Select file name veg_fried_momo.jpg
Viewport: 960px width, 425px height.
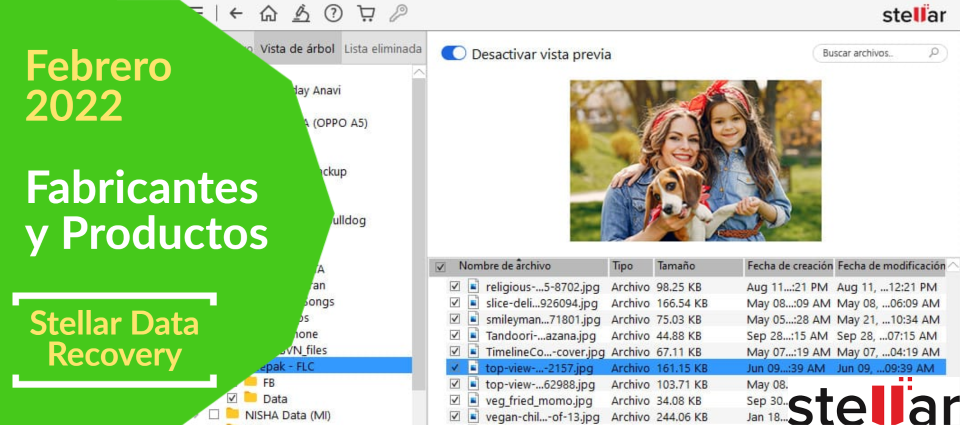coord(538,401)
